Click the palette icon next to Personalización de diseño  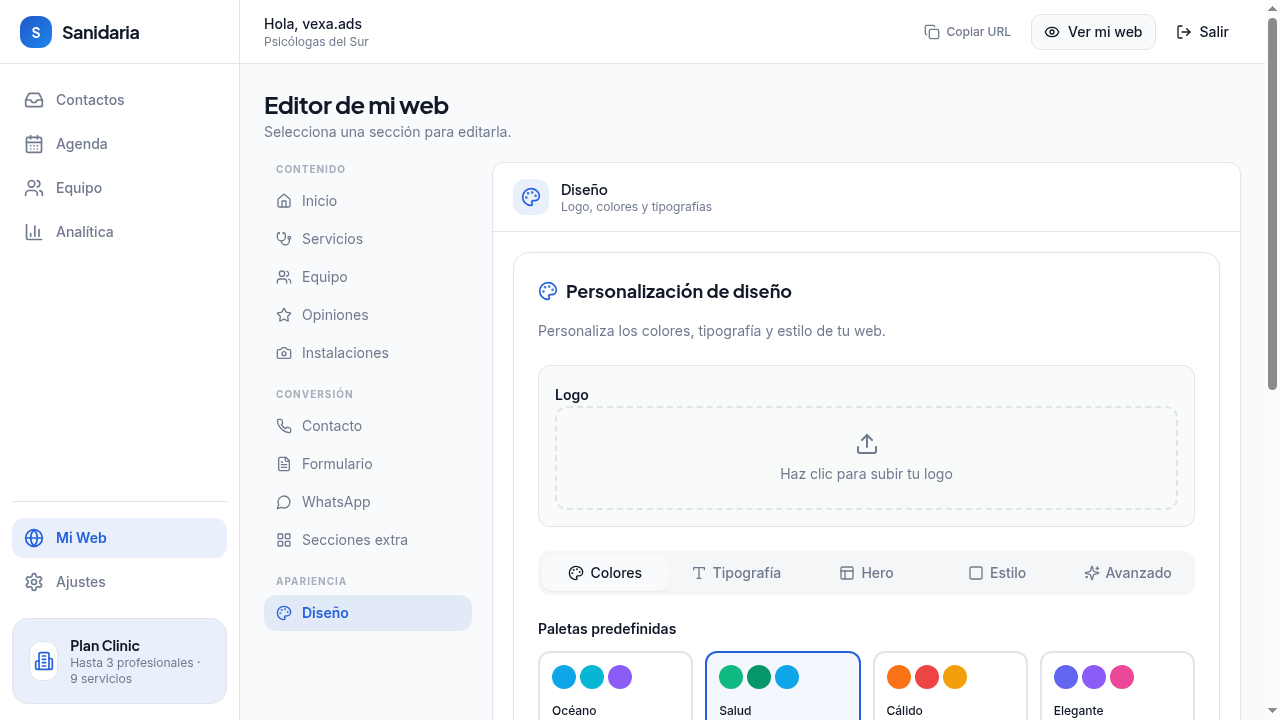tap(548, 291)
